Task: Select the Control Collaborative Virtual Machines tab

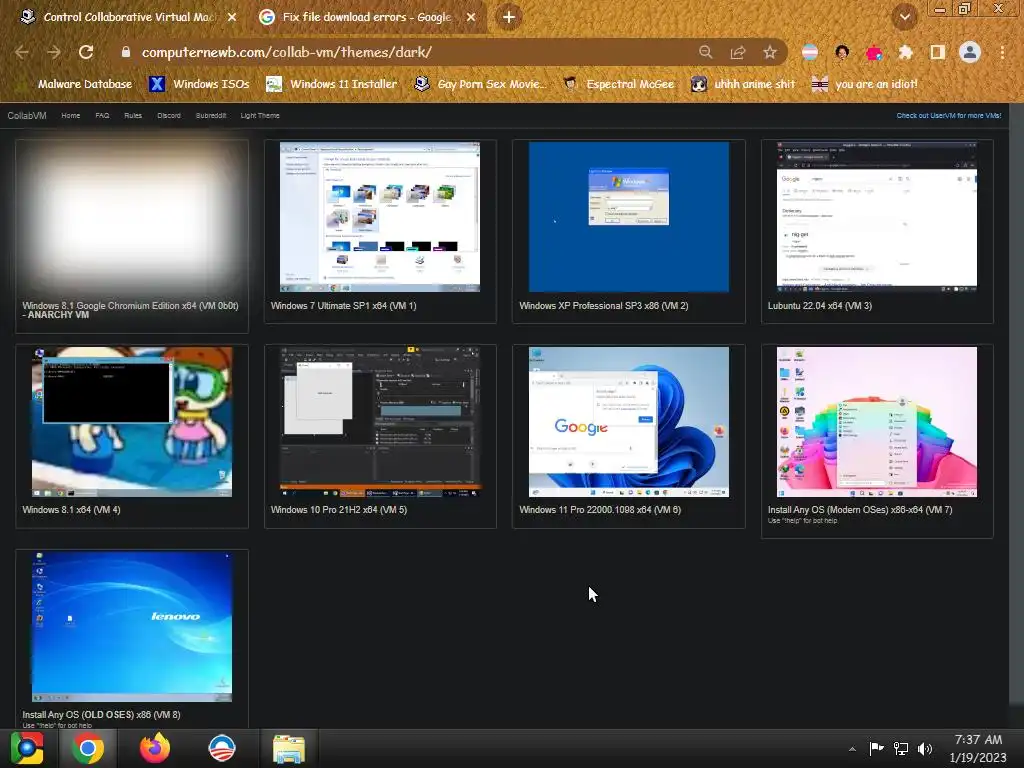Action: (x=127, y=17)
